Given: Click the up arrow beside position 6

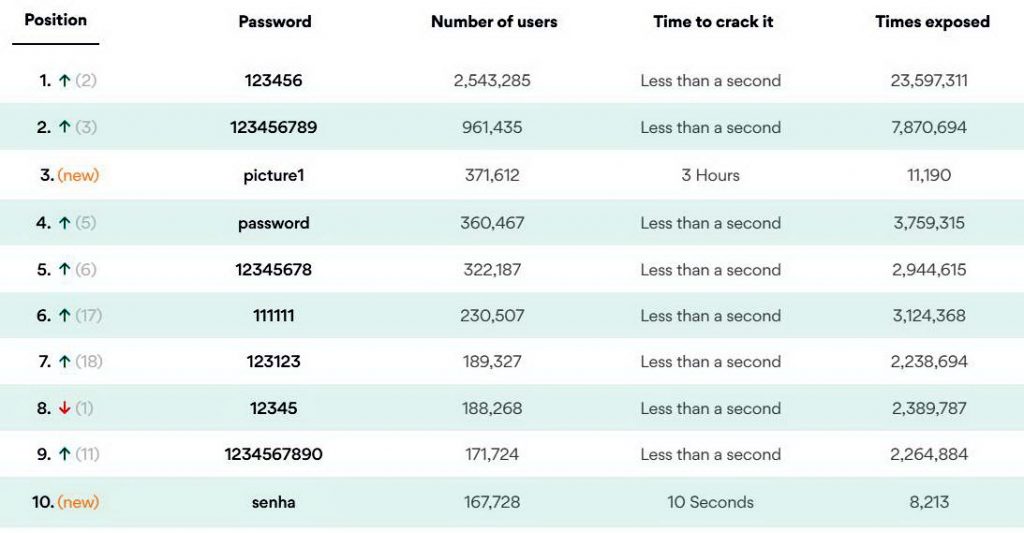Looking at the screenshot, I should pyautogui.click(x=64, y=315).
